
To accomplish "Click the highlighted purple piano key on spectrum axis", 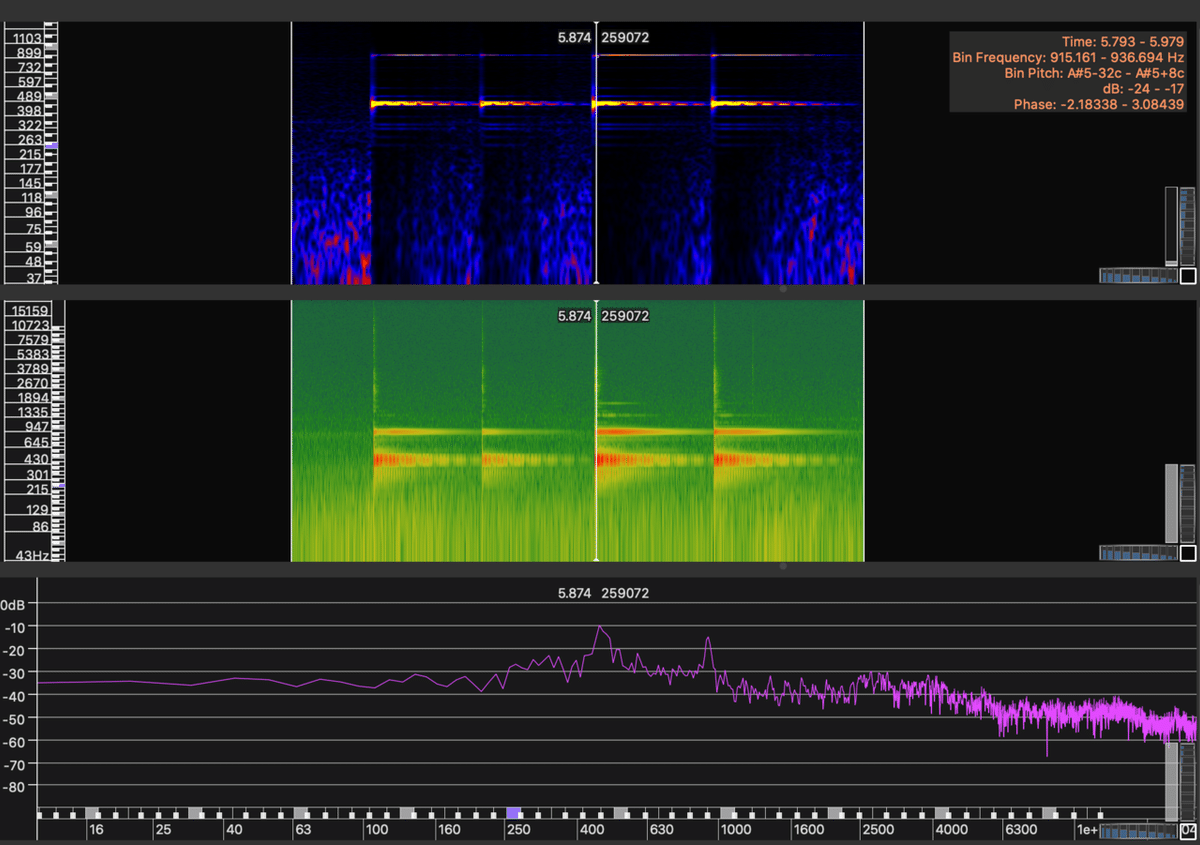I will pyautogui.click(x=513, y=813).
